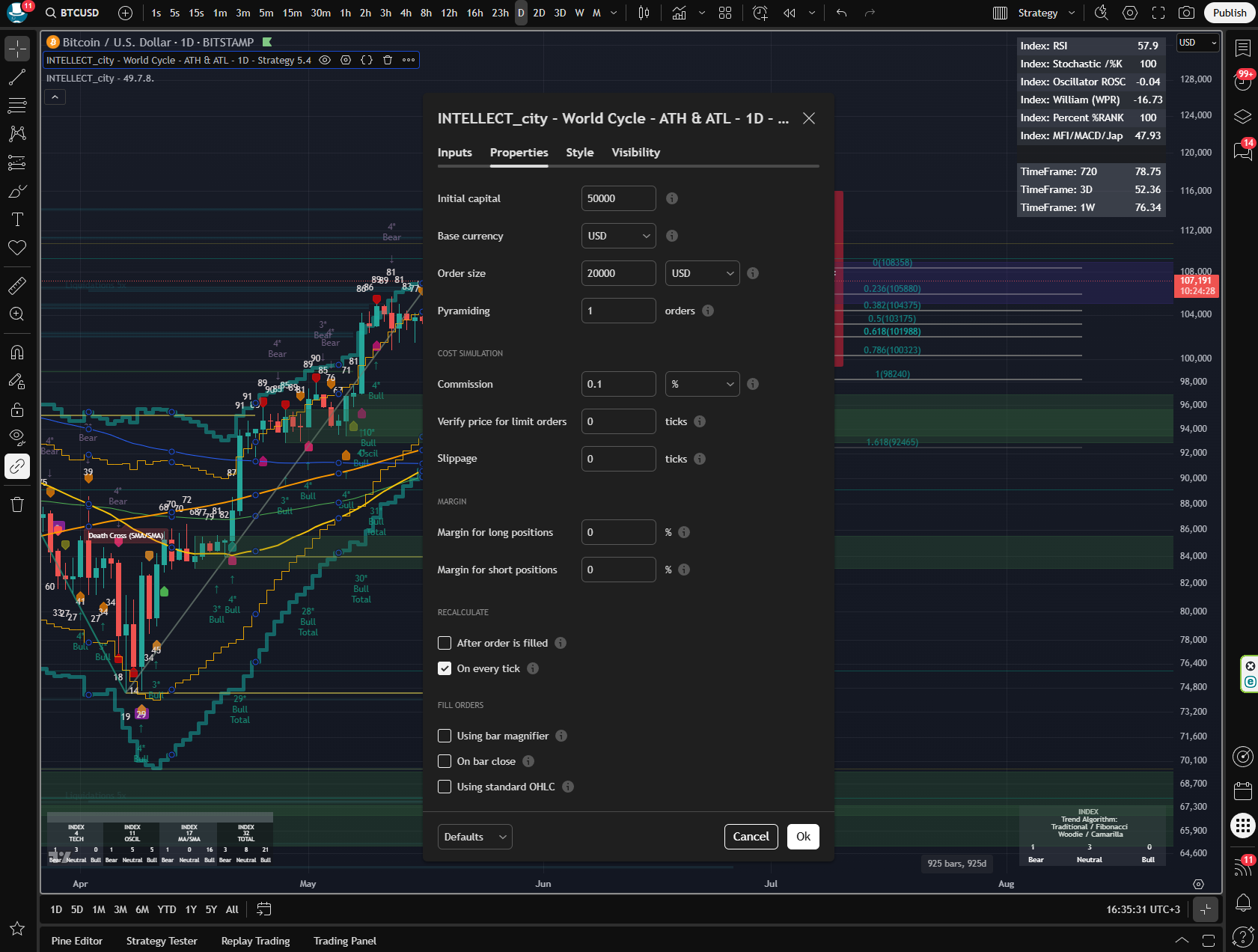The image size is (1258, 952).
Task: Open the Bar Replay rewind icon
Action: pos(790,13)
